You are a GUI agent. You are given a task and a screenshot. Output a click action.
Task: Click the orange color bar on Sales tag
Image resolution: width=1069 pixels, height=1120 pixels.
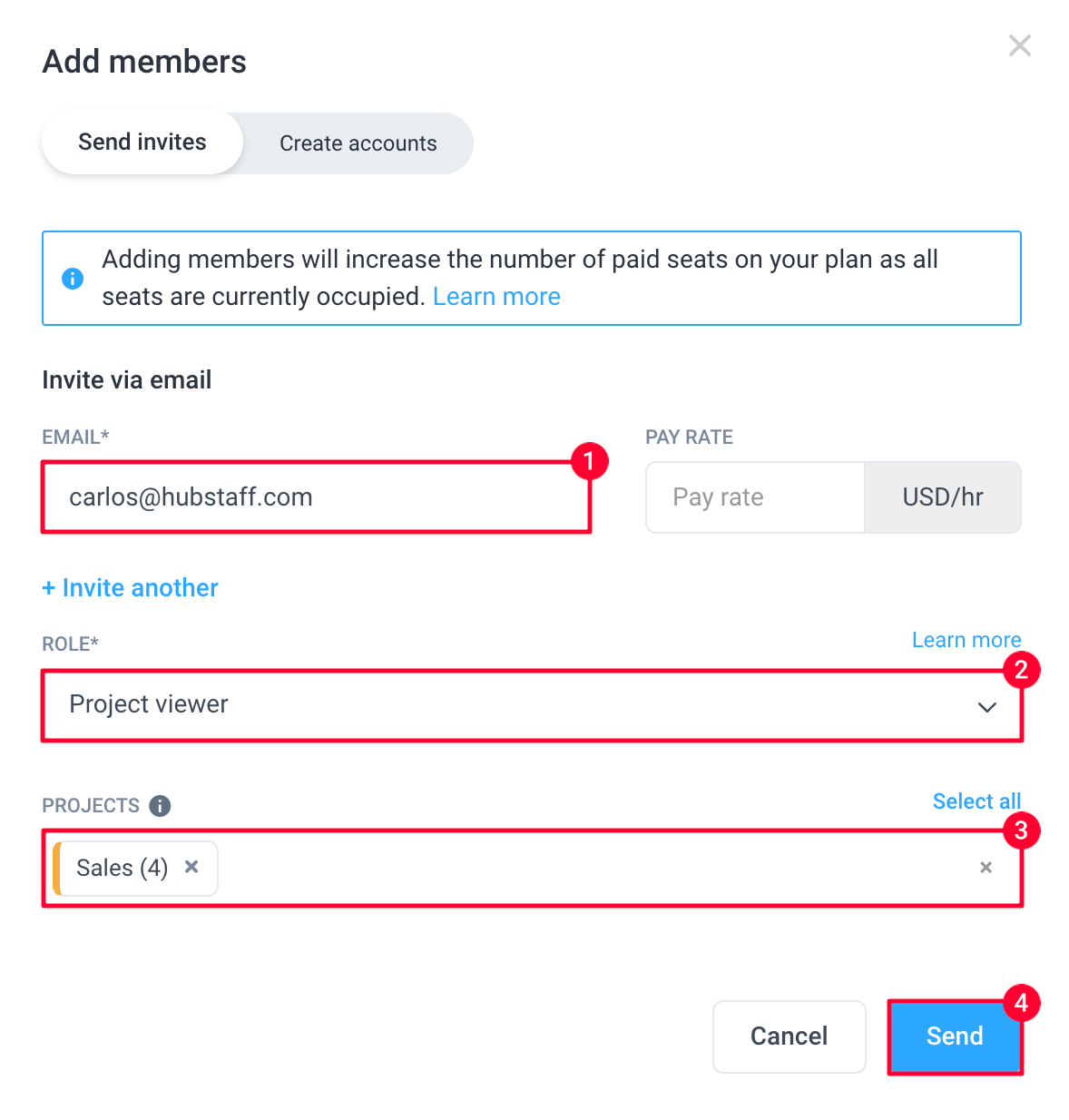point(57,869)
